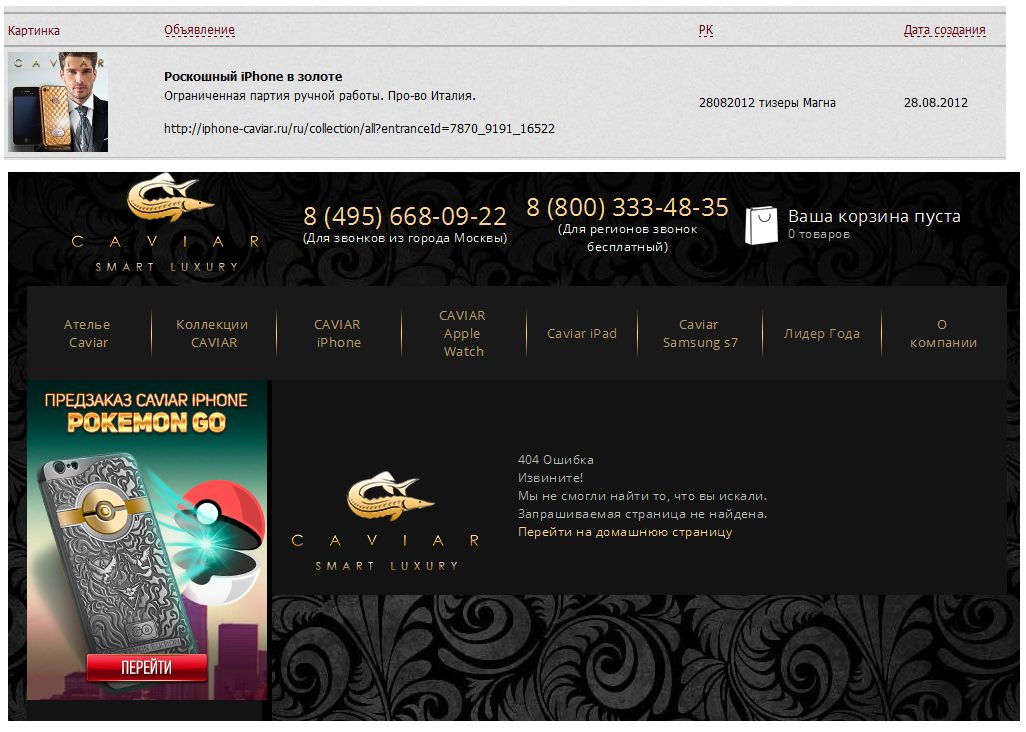Click the iphone-caviar.ru ad URL text

(359, 128)
